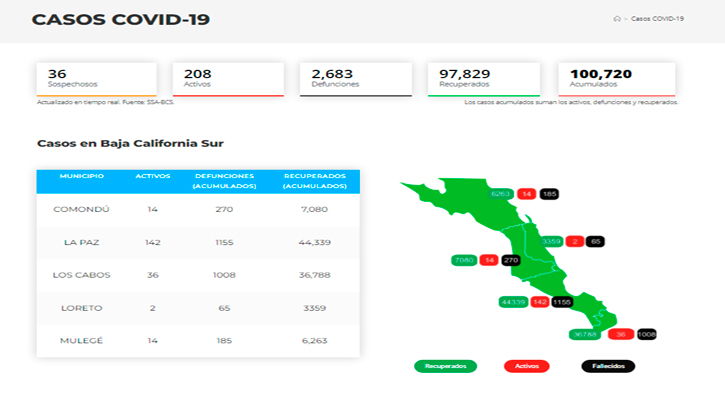Viewport: 725px width, 400px height.
Task: Click the Activos column header in table
Action: pos(153,176)
